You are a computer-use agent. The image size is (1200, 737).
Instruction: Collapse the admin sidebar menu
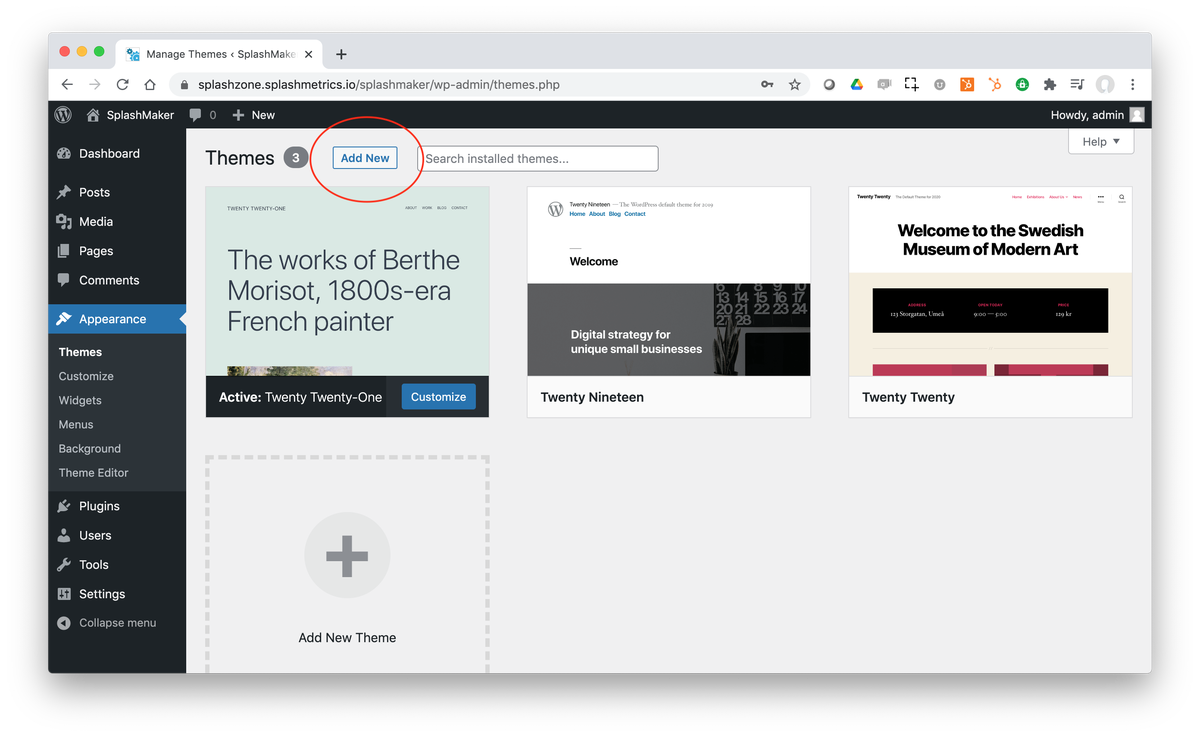107,622
